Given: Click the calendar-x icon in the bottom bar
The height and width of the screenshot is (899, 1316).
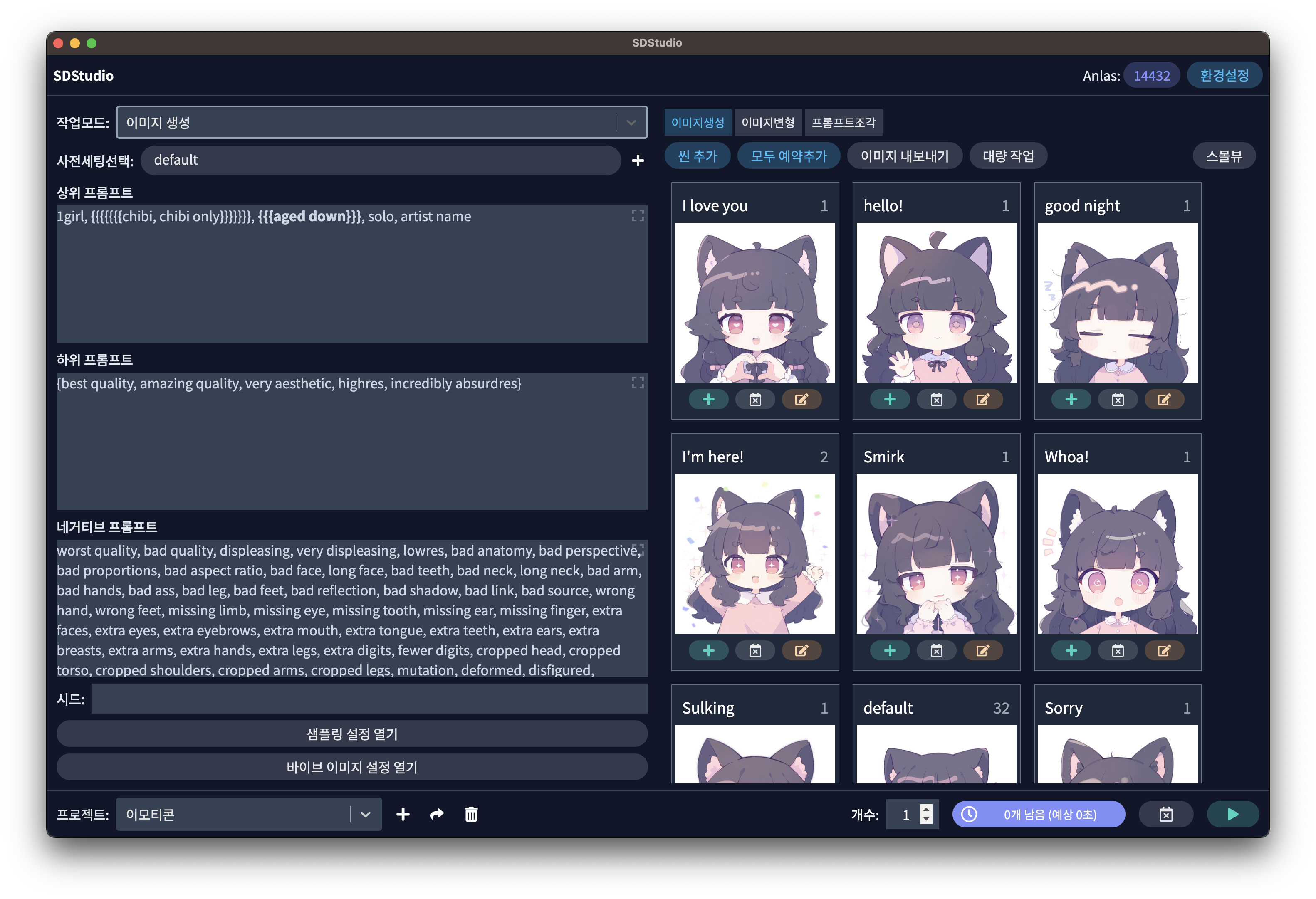Looking at the screenshot, I should tap(1166, 814).
